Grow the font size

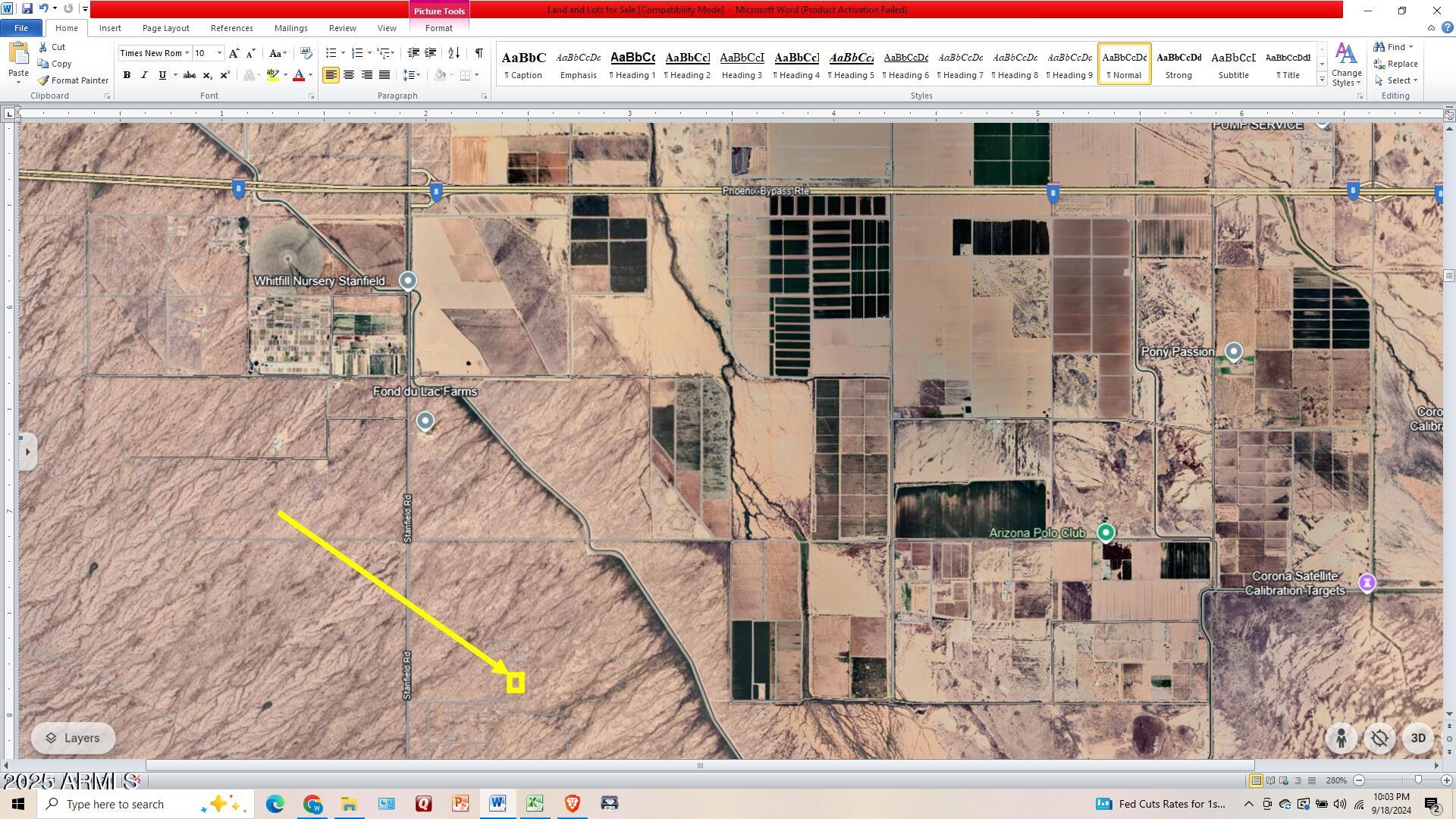pos(234,53)
